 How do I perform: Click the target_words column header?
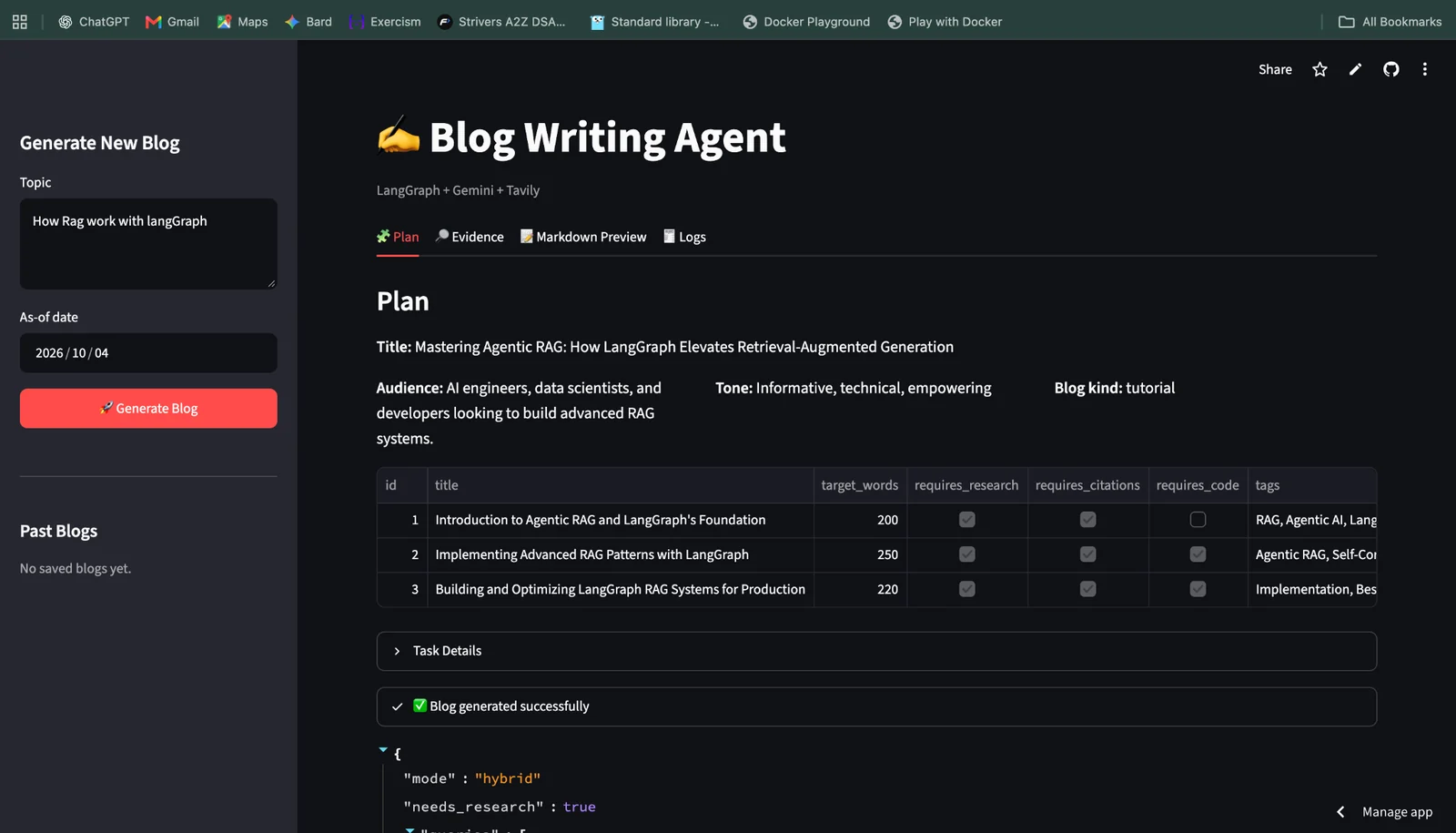[859, 485]
